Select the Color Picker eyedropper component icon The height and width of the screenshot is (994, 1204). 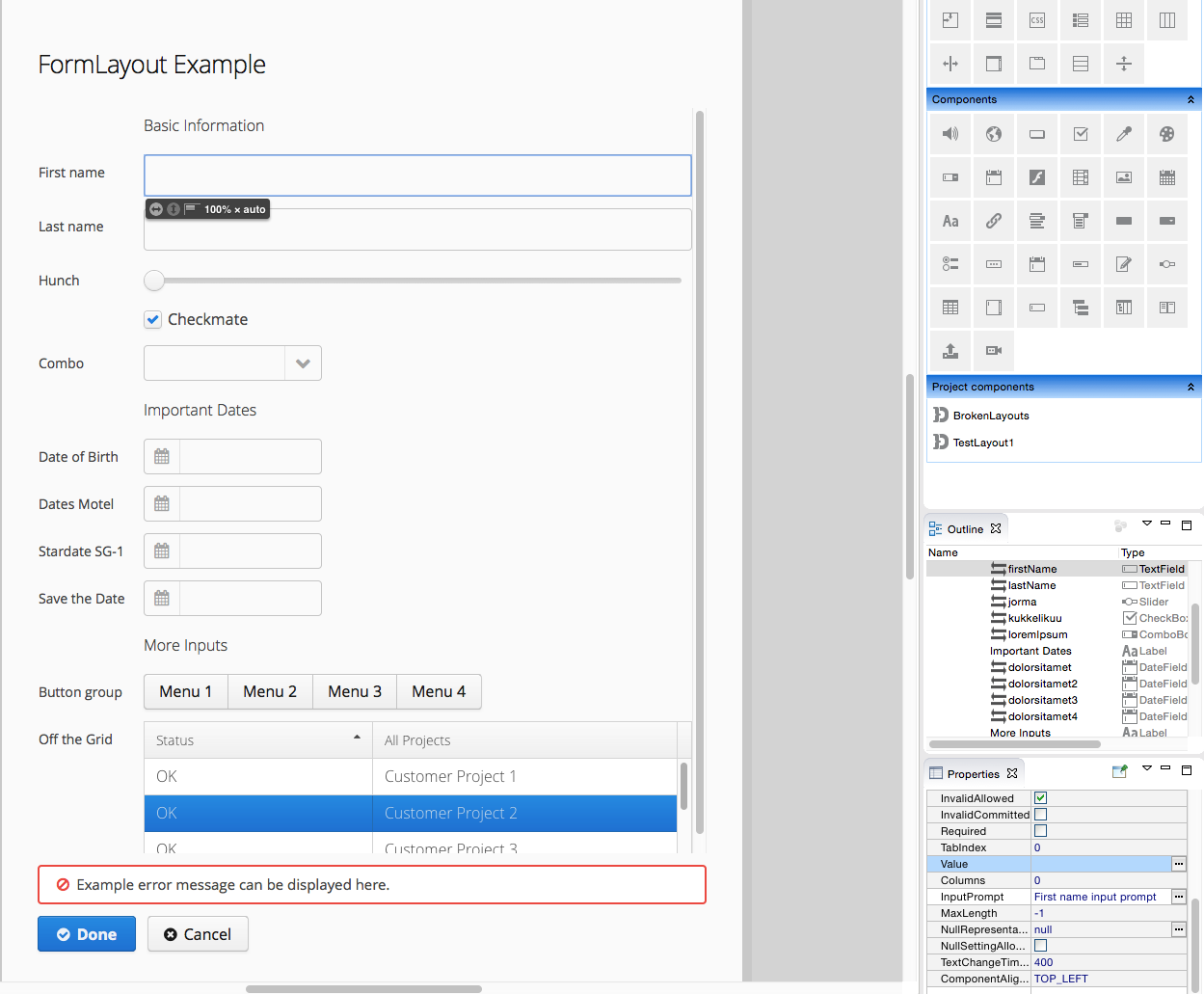tap(1124, 134)
